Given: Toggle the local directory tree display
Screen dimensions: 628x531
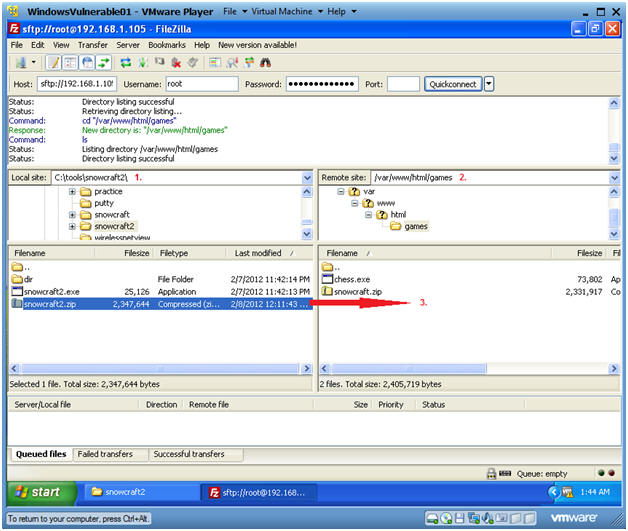Looking at the screenshot, I should point(70,62).
